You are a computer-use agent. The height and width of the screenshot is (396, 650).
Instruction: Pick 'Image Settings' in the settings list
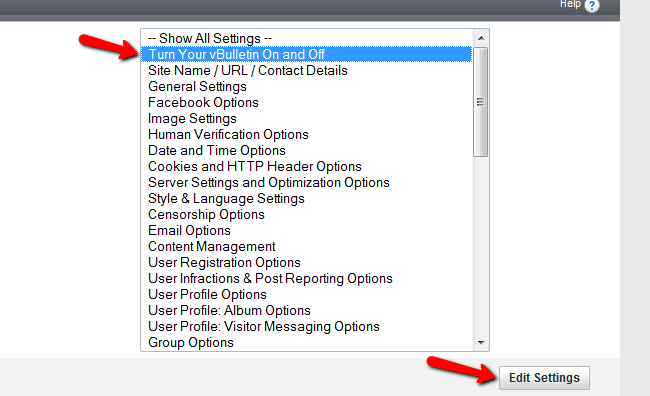coord(306,119)
